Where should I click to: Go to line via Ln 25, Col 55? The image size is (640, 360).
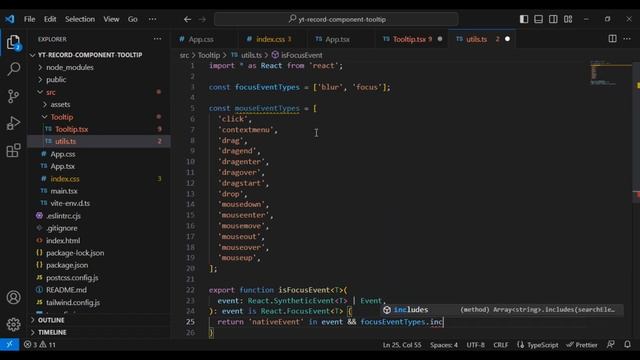point(402,345)
